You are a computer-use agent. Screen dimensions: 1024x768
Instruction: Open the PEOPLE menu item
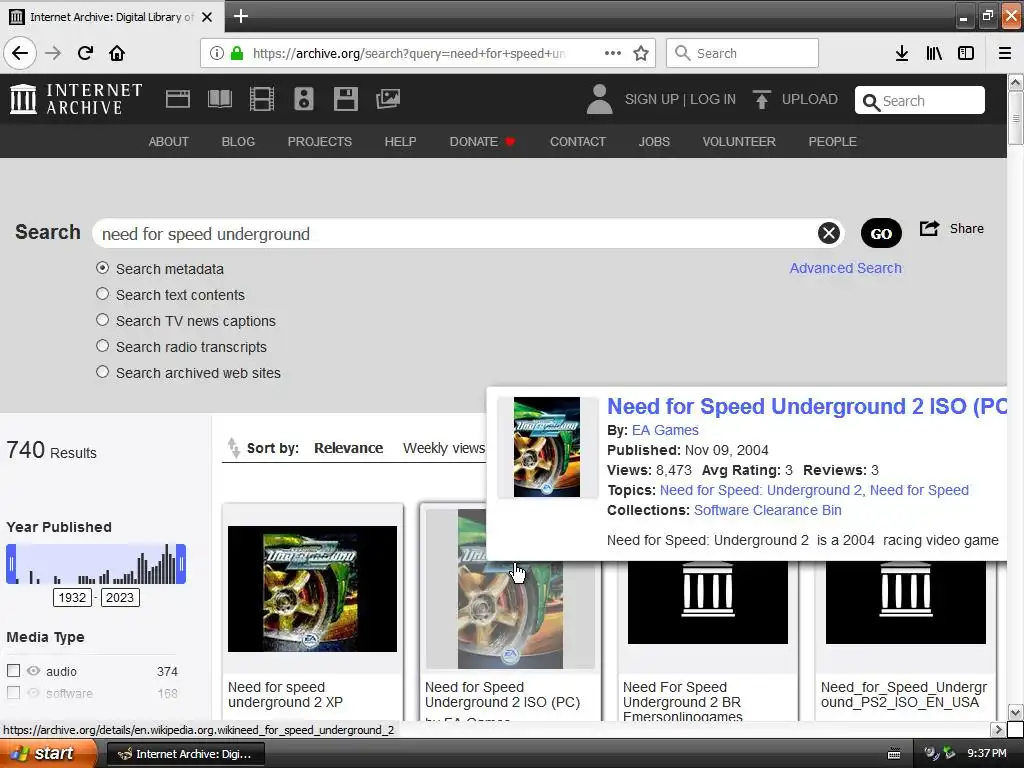tap(833, 142)
